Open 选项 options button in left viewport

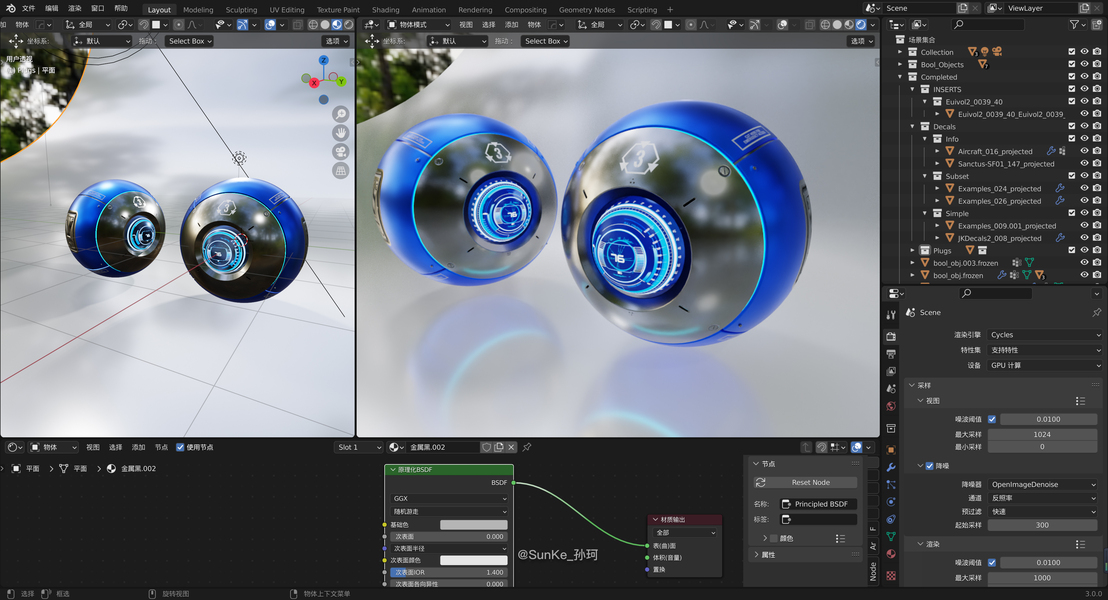336,41
